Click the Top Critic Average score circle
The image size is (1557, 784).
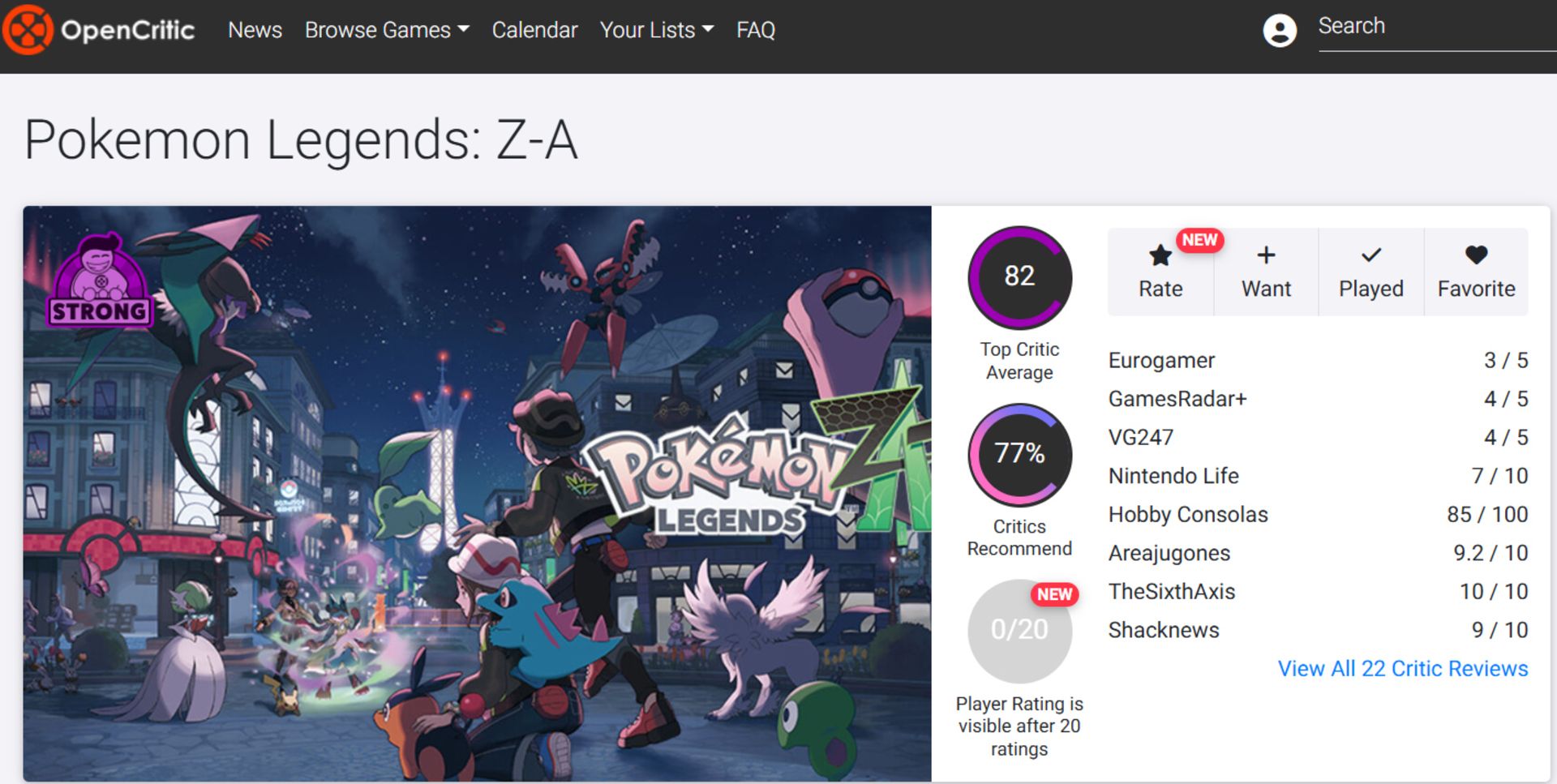pos(1019,277)
